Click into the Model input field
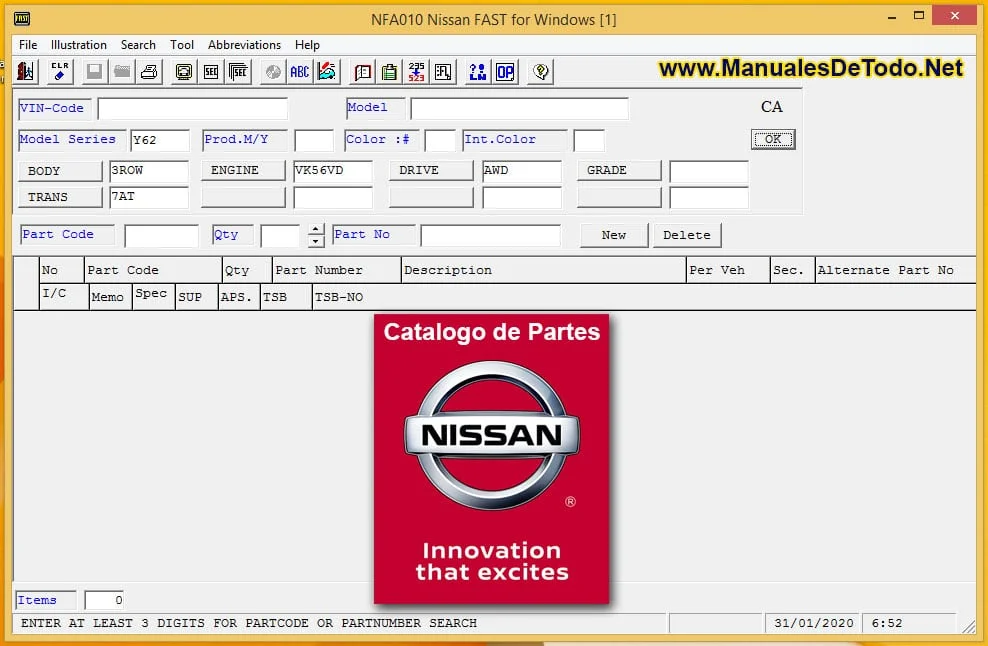Image resolution: width=988 pixels, height=646 pixels. [x=519, y=108]
